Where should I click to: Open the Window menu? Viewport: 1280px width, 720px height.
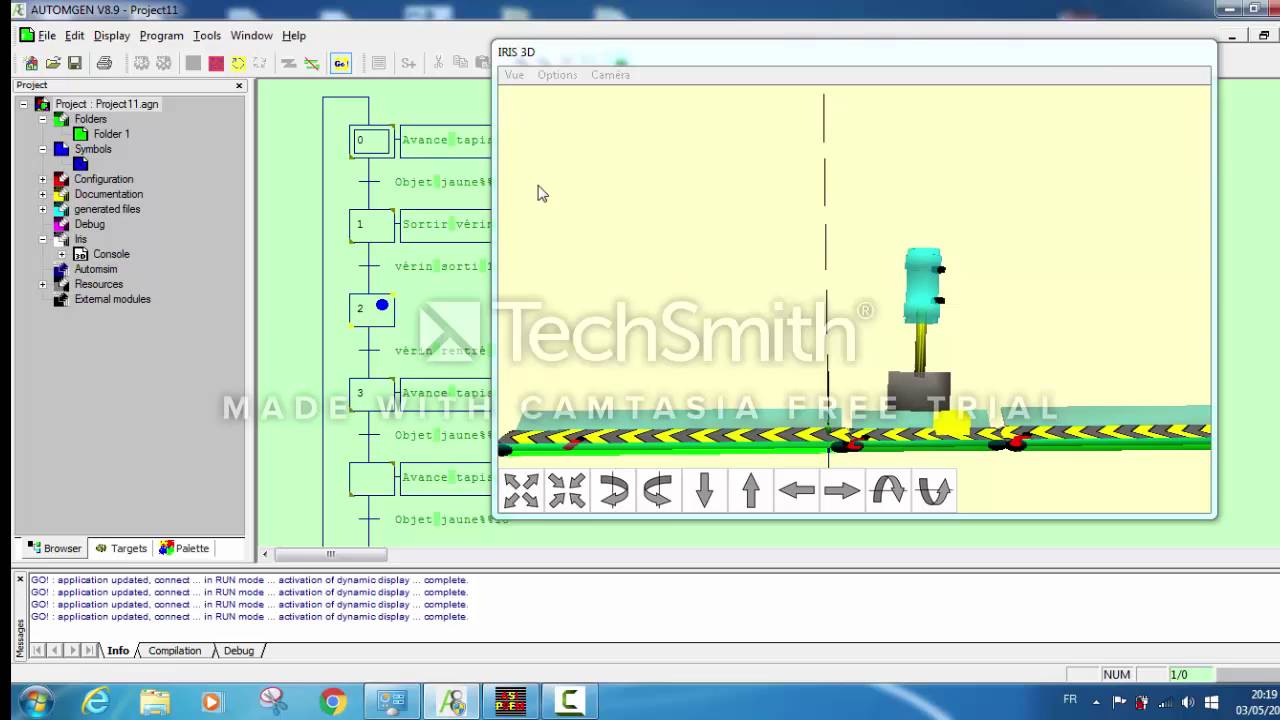pos(251,35)
